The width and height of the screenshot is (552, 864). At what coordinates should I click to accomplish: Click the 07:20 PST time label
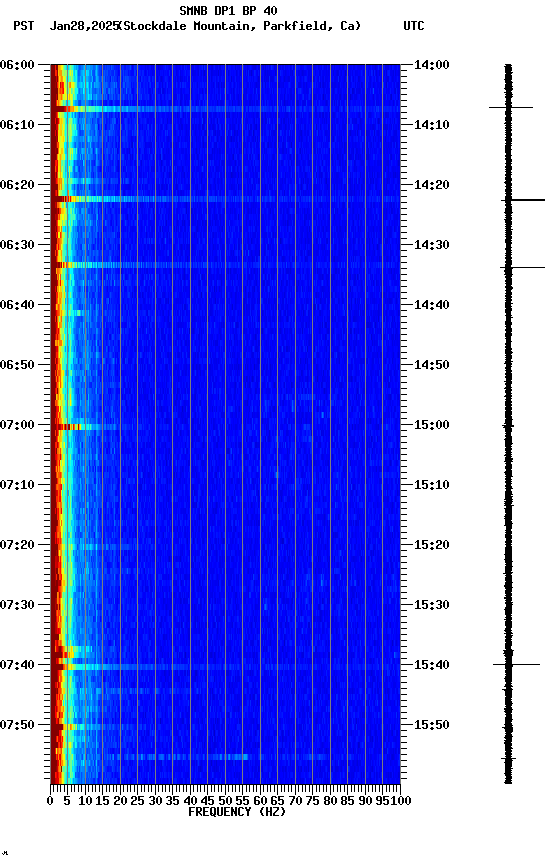17,545
